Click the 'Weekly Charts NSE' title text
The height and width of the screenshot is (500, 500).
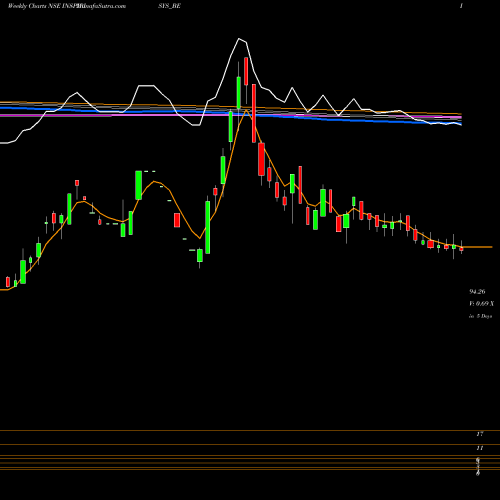[x=34, y=6]
